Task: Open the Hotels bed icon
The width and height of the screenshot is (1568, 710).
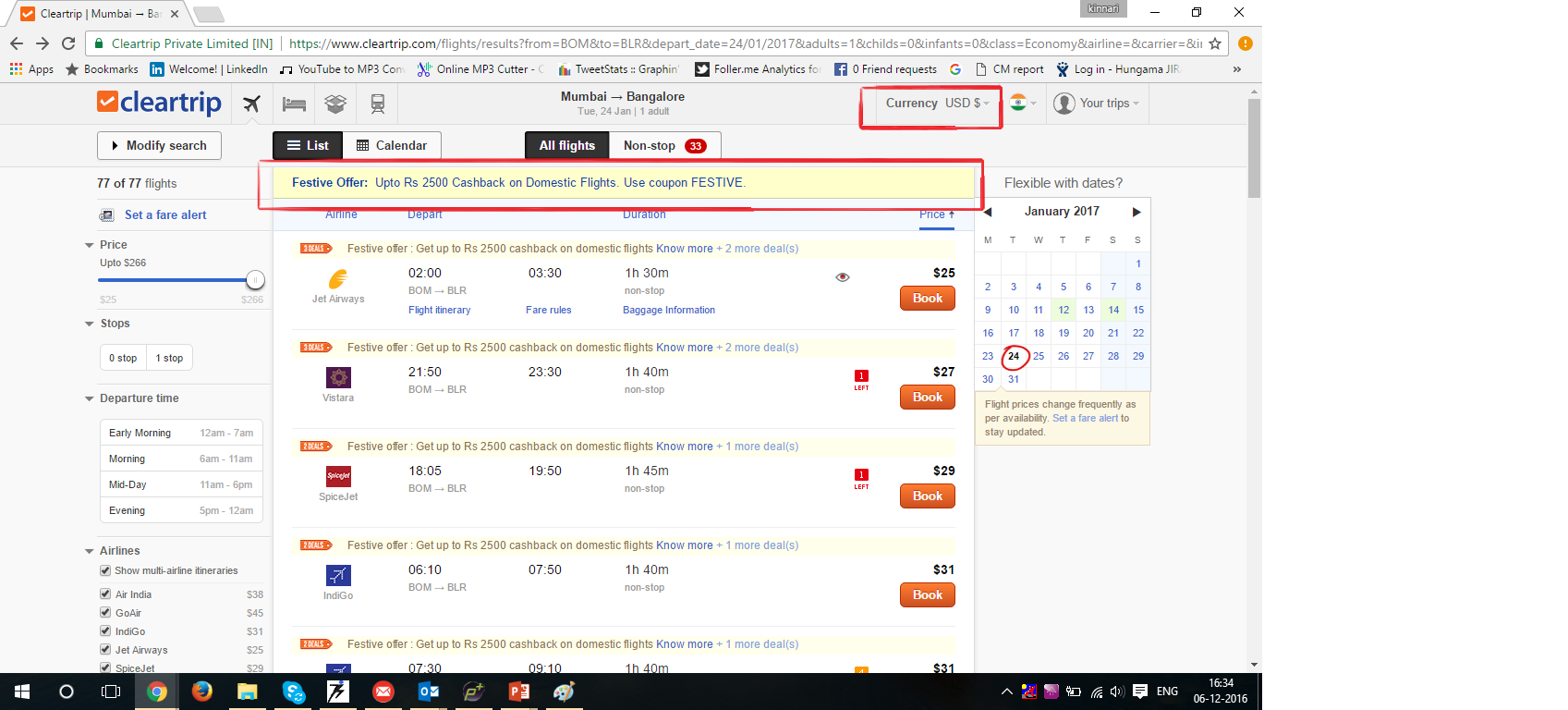Action: 294,104
